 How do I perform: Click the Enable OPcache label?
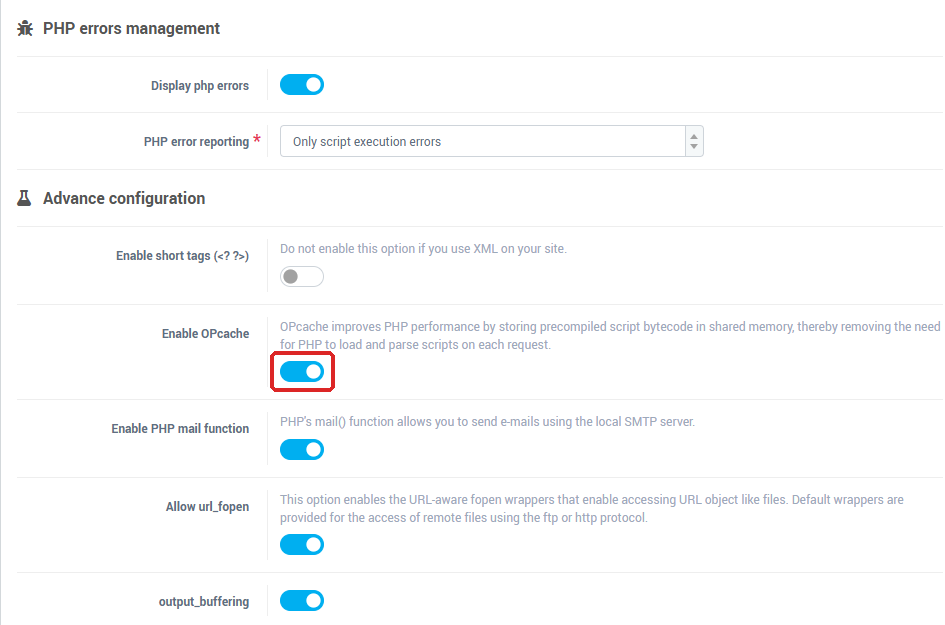coord(205,333)
